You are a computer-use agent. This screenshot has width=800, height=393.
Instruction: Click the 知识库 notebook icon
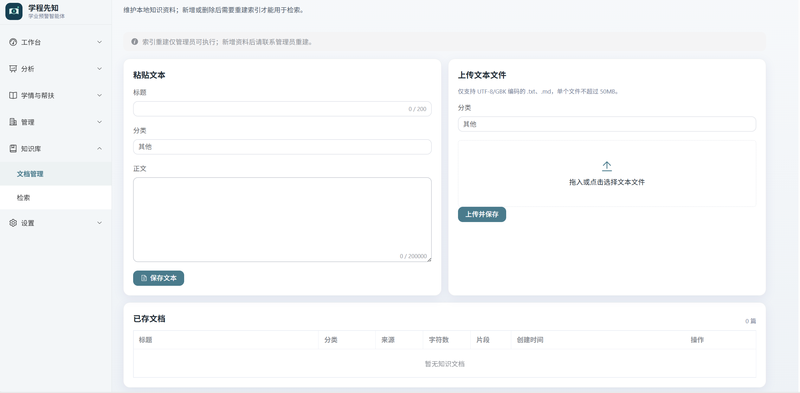pyautogui.click(x=13, y=149)
